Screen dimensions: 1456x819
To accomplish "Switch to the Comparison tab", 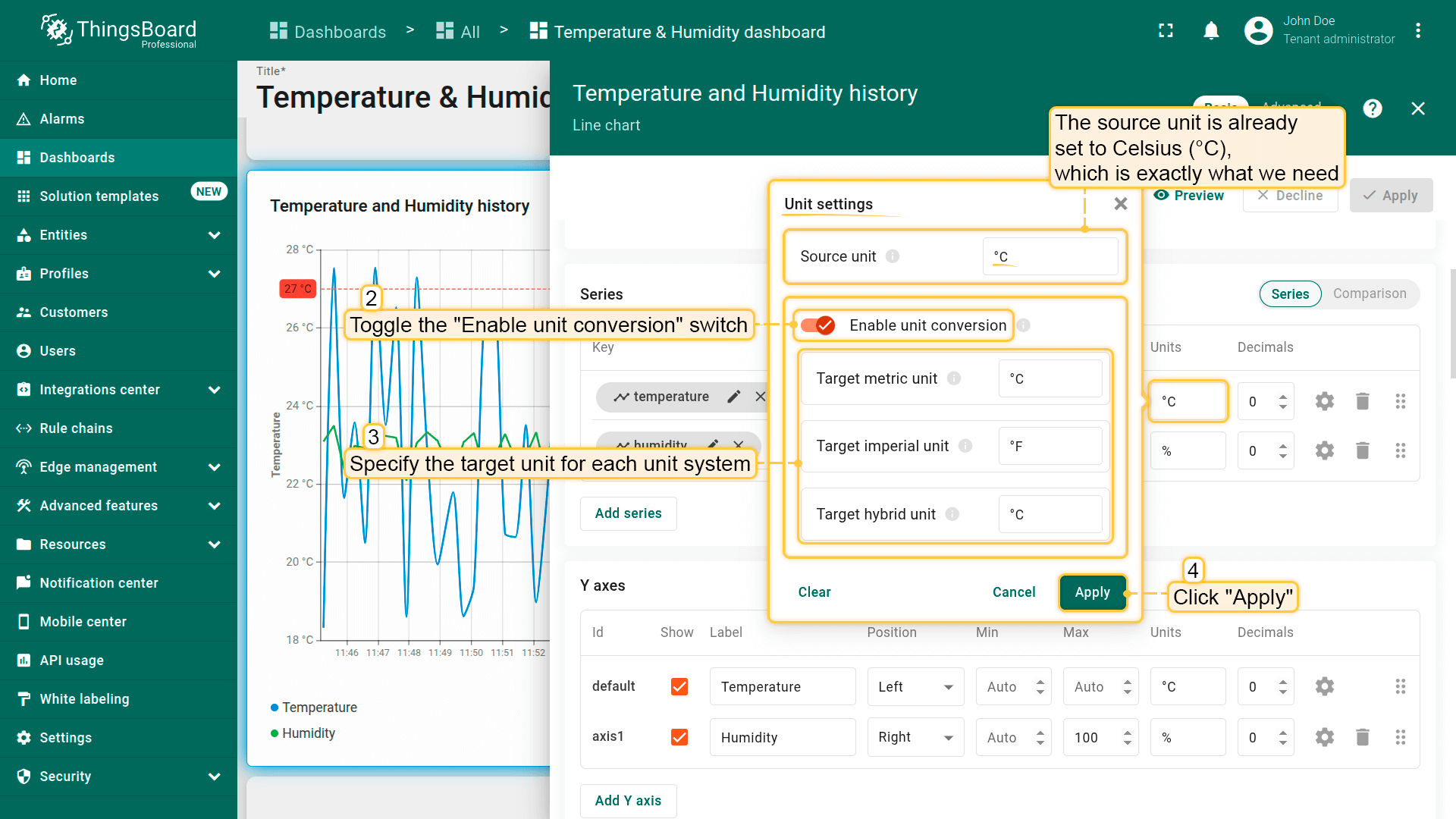I will pyautogui.click(x=1369, y=294).
